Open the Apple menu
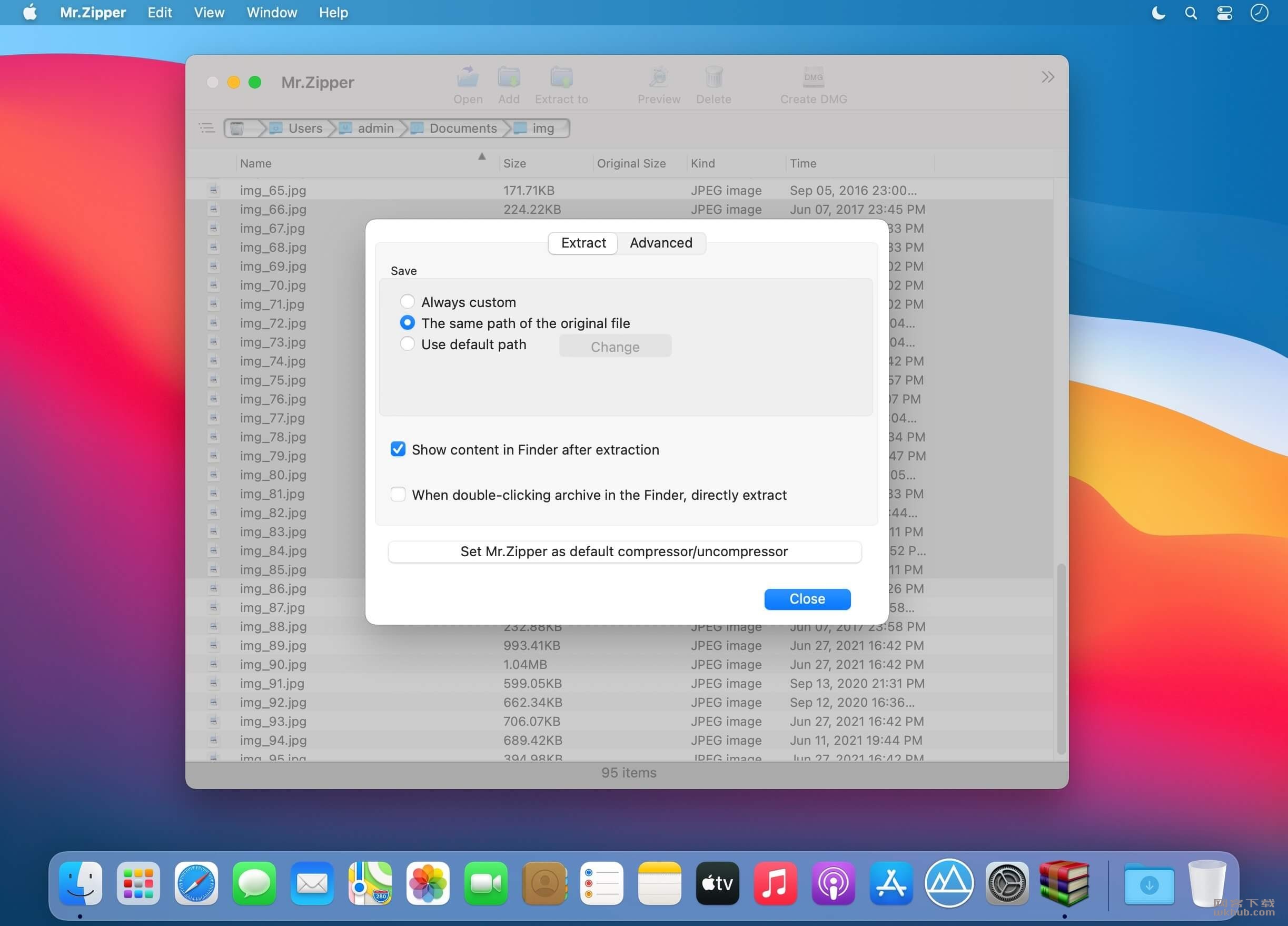 point(30,13)
